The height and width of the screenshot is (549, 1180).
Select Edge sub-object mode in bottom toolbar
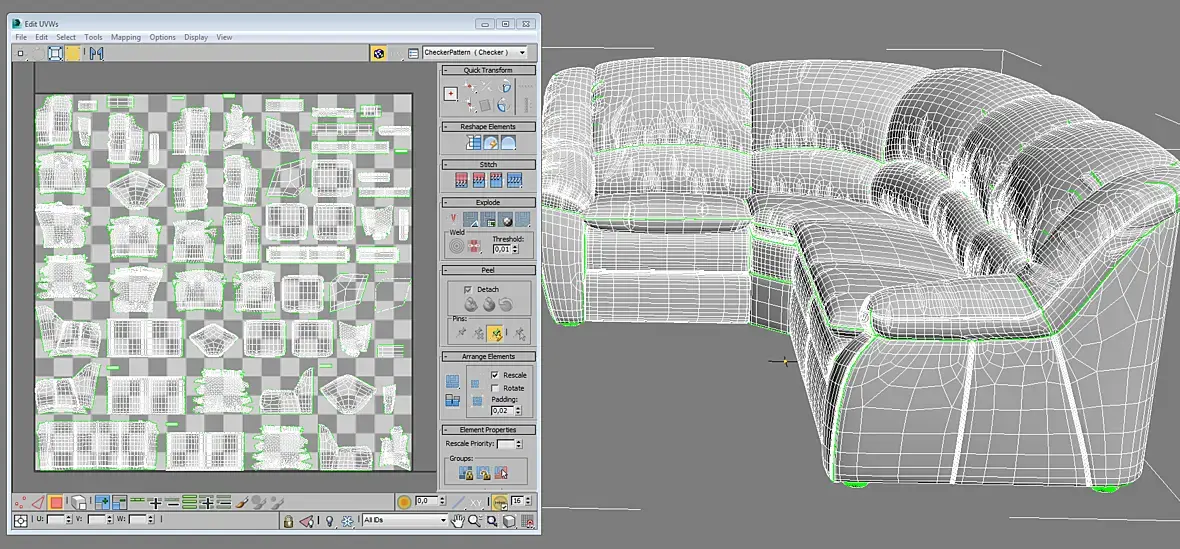coord(38,502)
